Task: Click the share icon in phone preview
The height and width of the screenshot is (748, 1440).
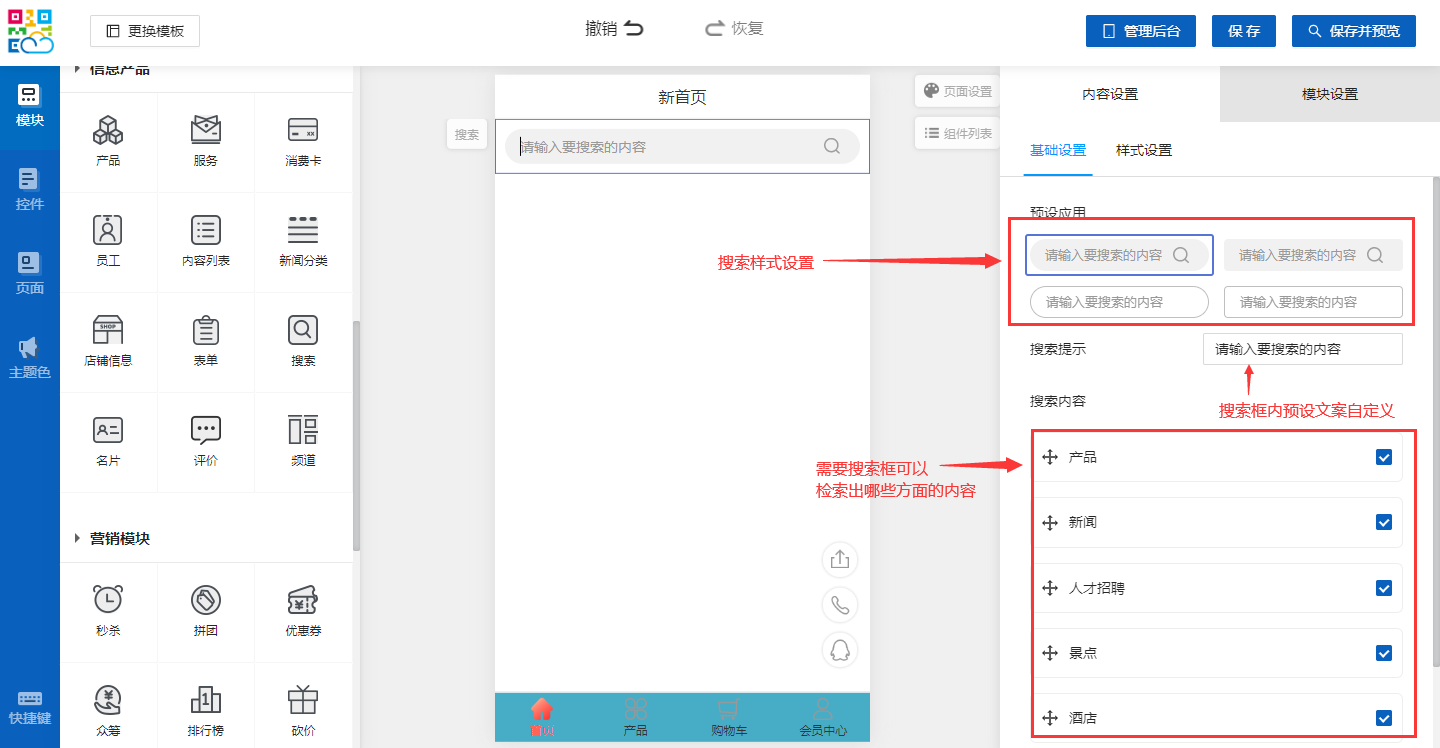Action: [840, 559]
